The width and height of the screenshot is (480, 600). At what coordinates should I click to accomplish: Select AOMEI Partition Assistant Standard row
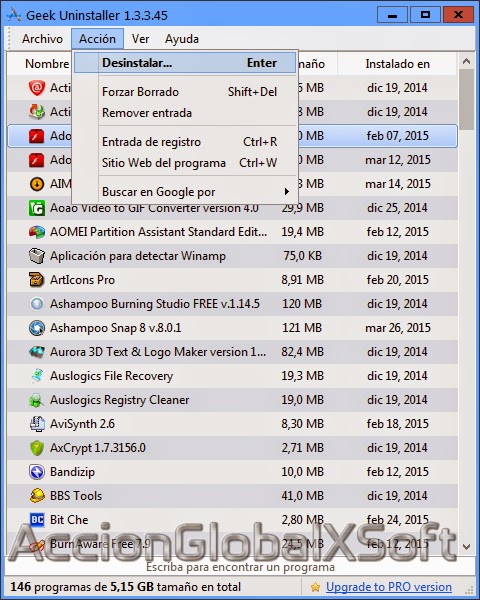point(232,232)
